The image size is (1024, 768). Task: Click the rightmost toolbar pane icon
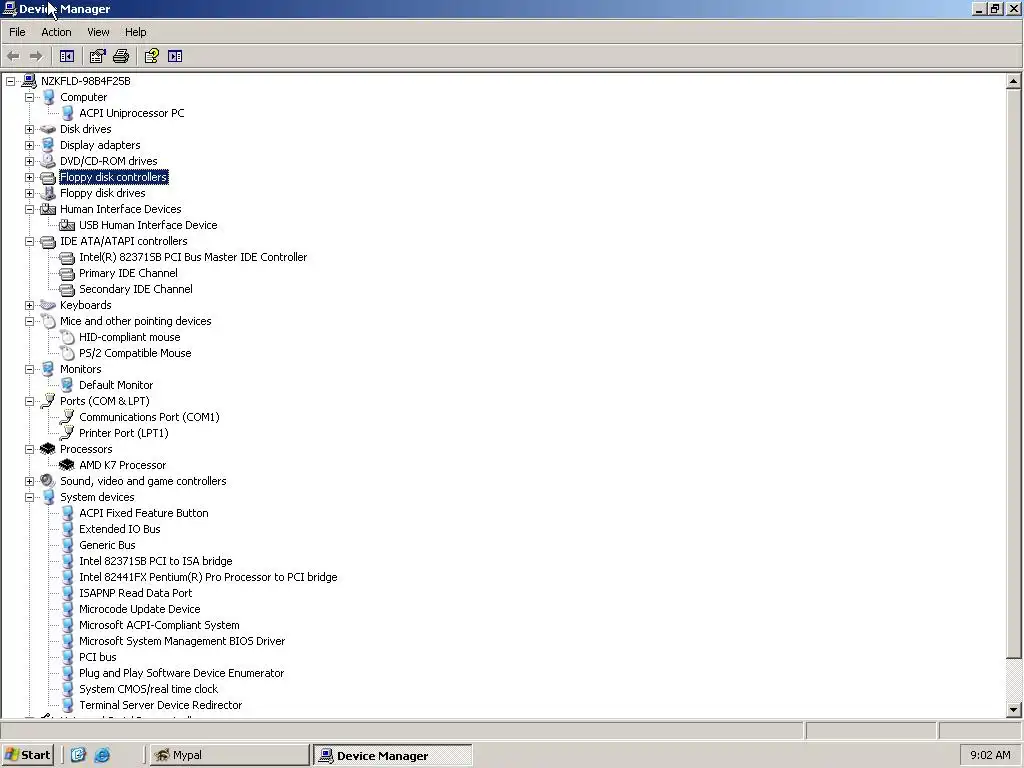175,56
